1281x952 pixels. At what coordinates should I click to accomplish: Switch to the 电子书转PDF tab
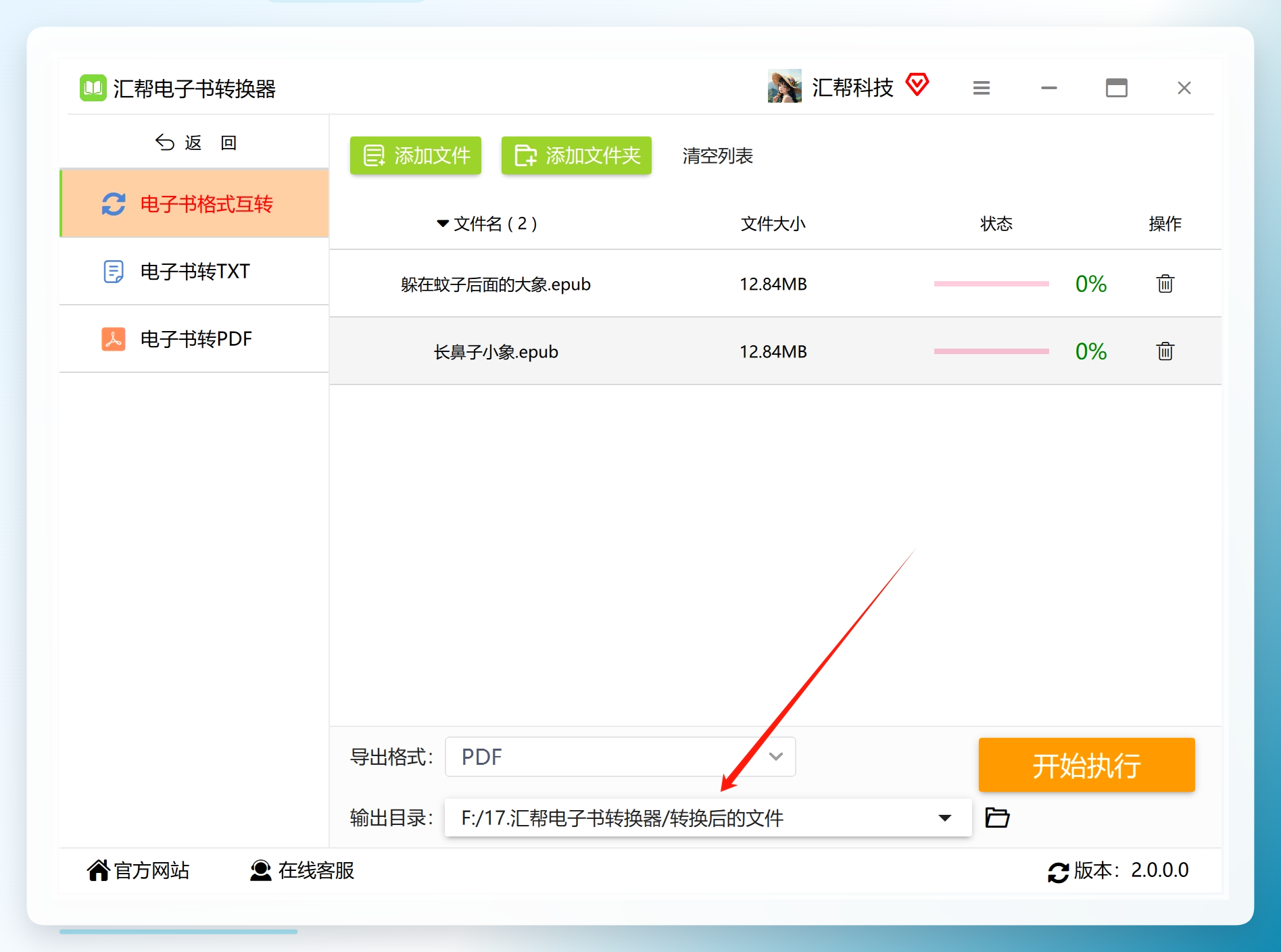[195, 339]
